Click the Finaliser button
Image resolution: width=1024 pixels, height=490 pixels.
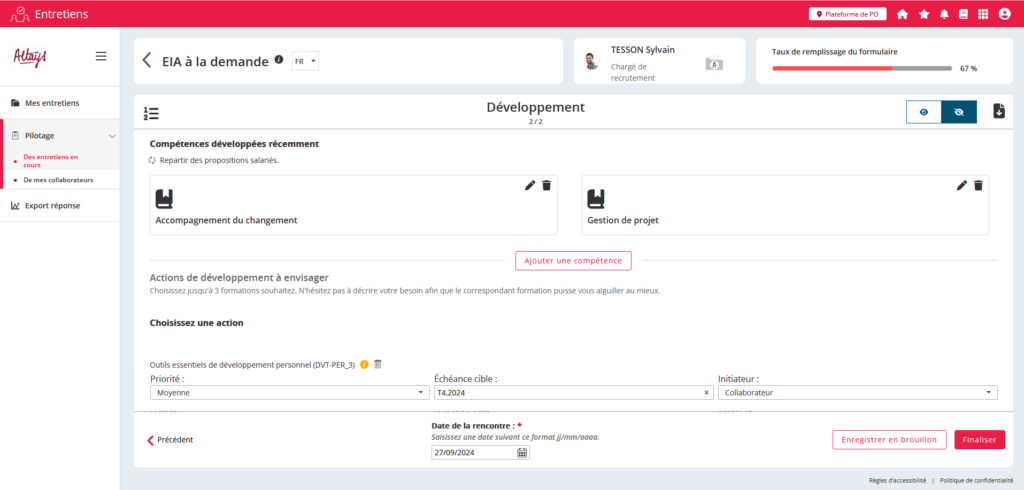[979, 439]
